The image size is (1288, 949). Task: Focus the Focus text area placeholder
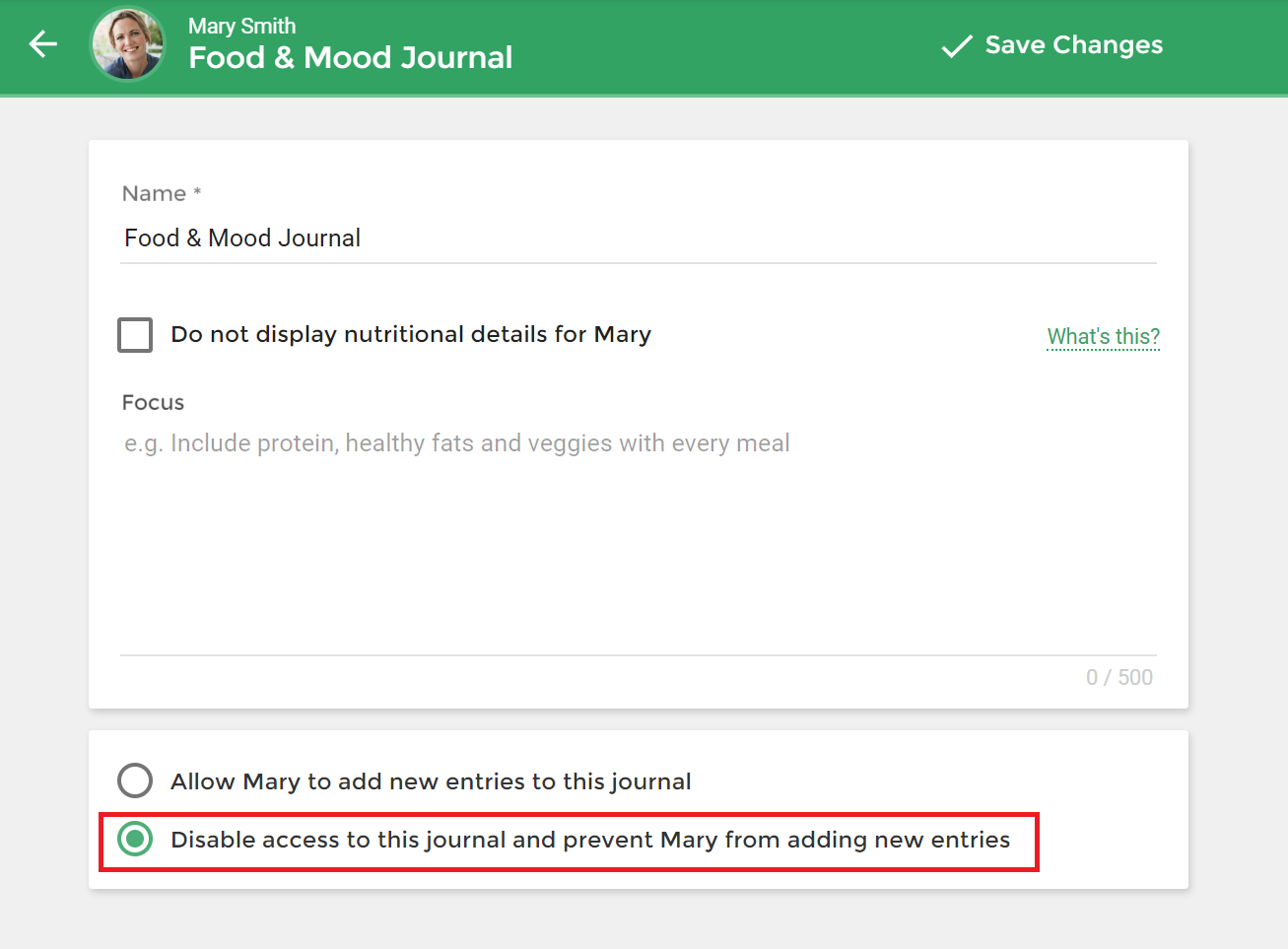pos(457,443)
